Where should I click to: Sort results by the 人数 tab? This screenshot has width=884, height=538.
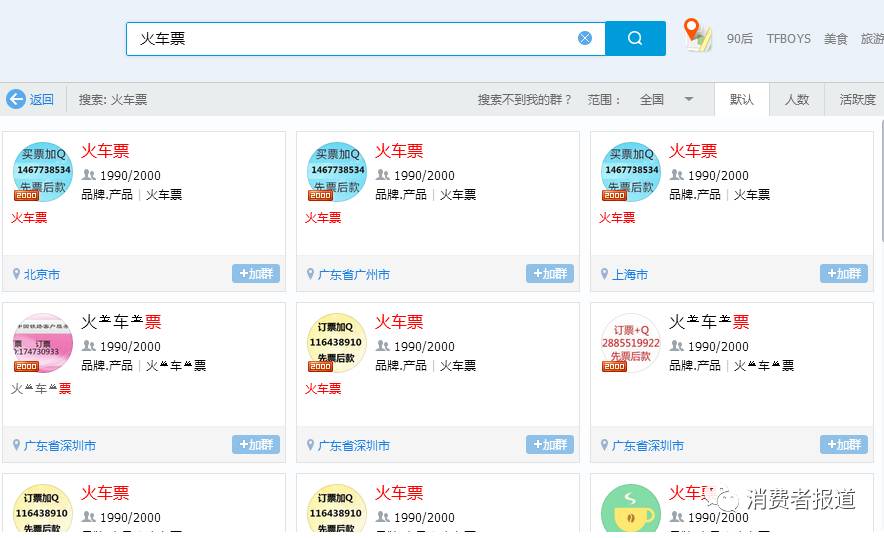pyautogui.click(x=797, y=100)
